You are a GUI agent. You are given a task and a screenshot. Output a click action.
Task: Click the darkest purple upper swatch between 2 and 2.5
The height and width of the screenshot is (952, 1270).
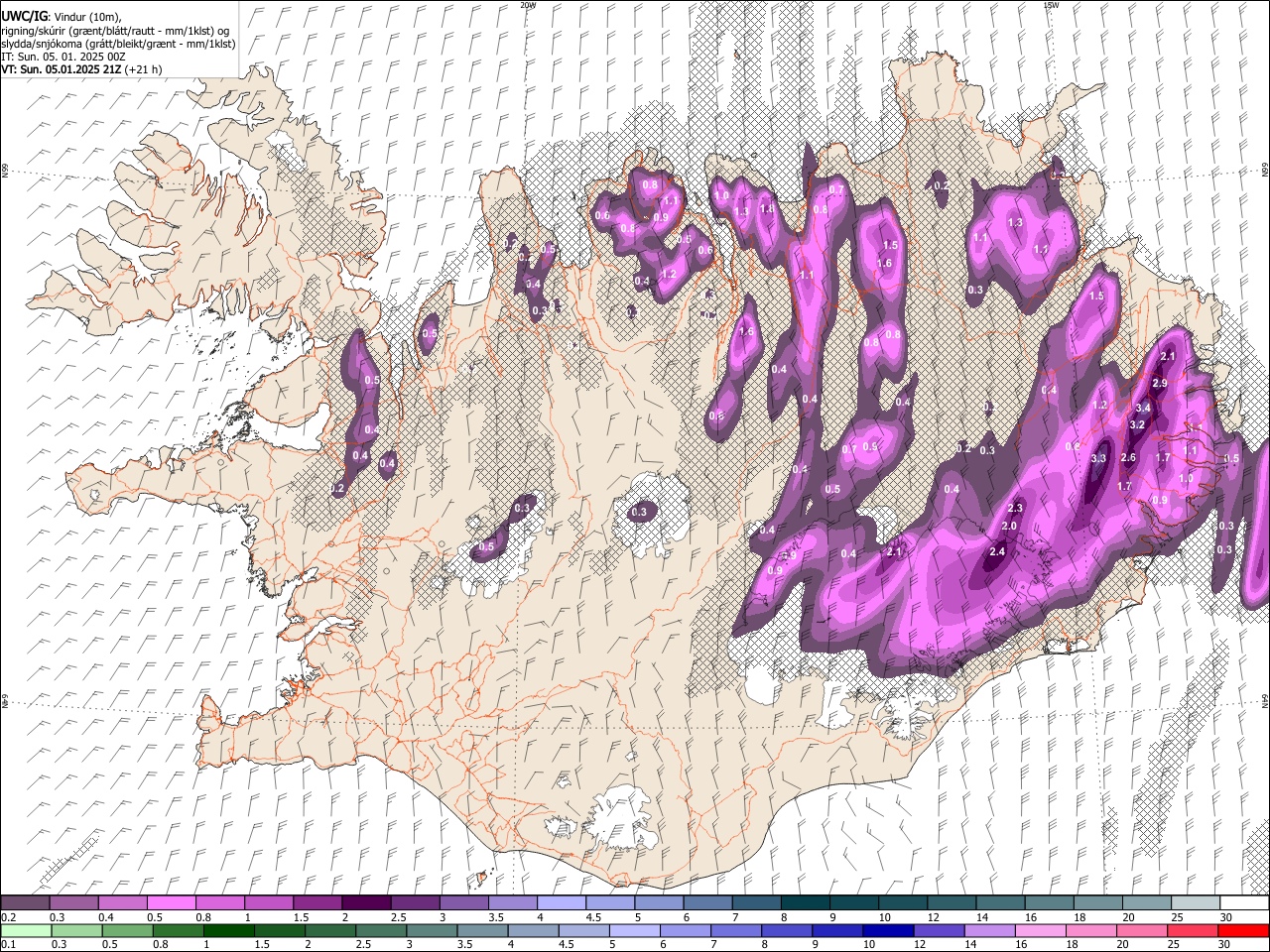click(x=366, y=902)
